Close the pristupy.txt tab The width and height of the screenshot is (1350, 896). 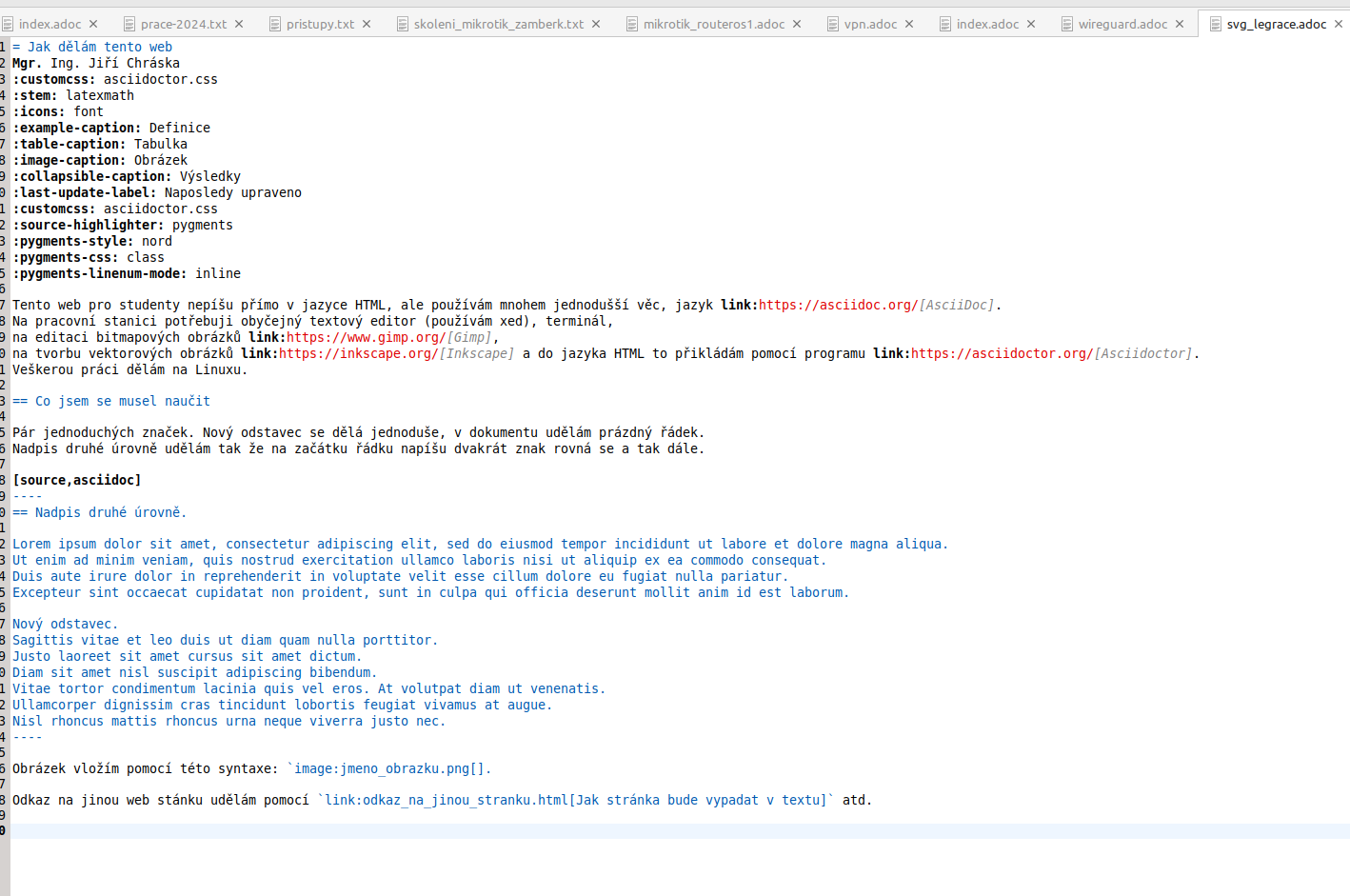coord(367,24)
